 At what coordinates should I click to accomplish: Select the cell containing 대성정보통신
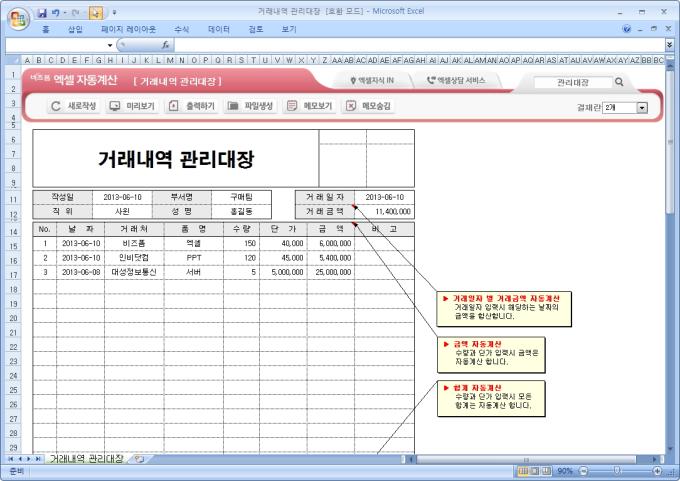tap(134, 272)
